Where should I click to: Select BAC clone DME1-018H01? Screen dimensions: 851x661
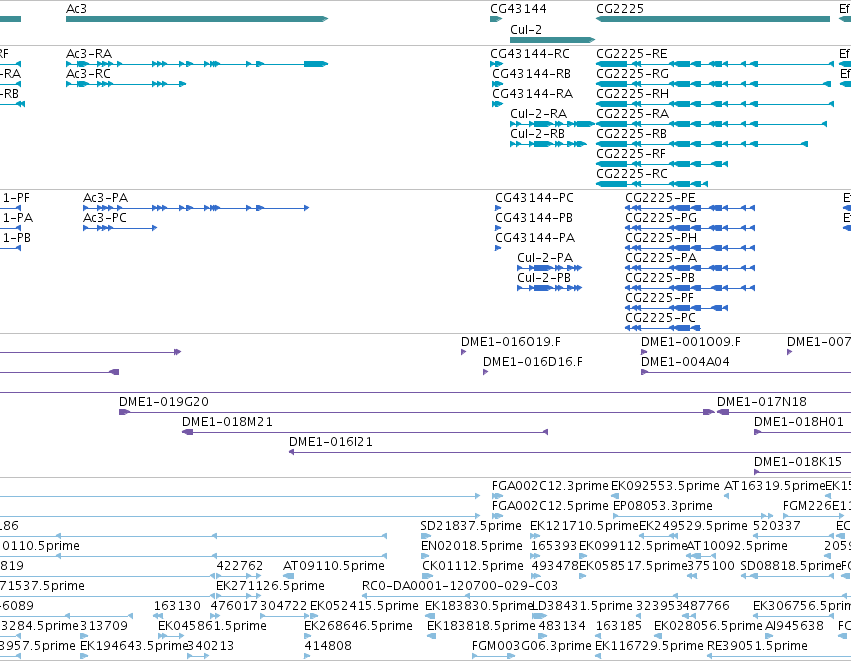click(802, 433)
